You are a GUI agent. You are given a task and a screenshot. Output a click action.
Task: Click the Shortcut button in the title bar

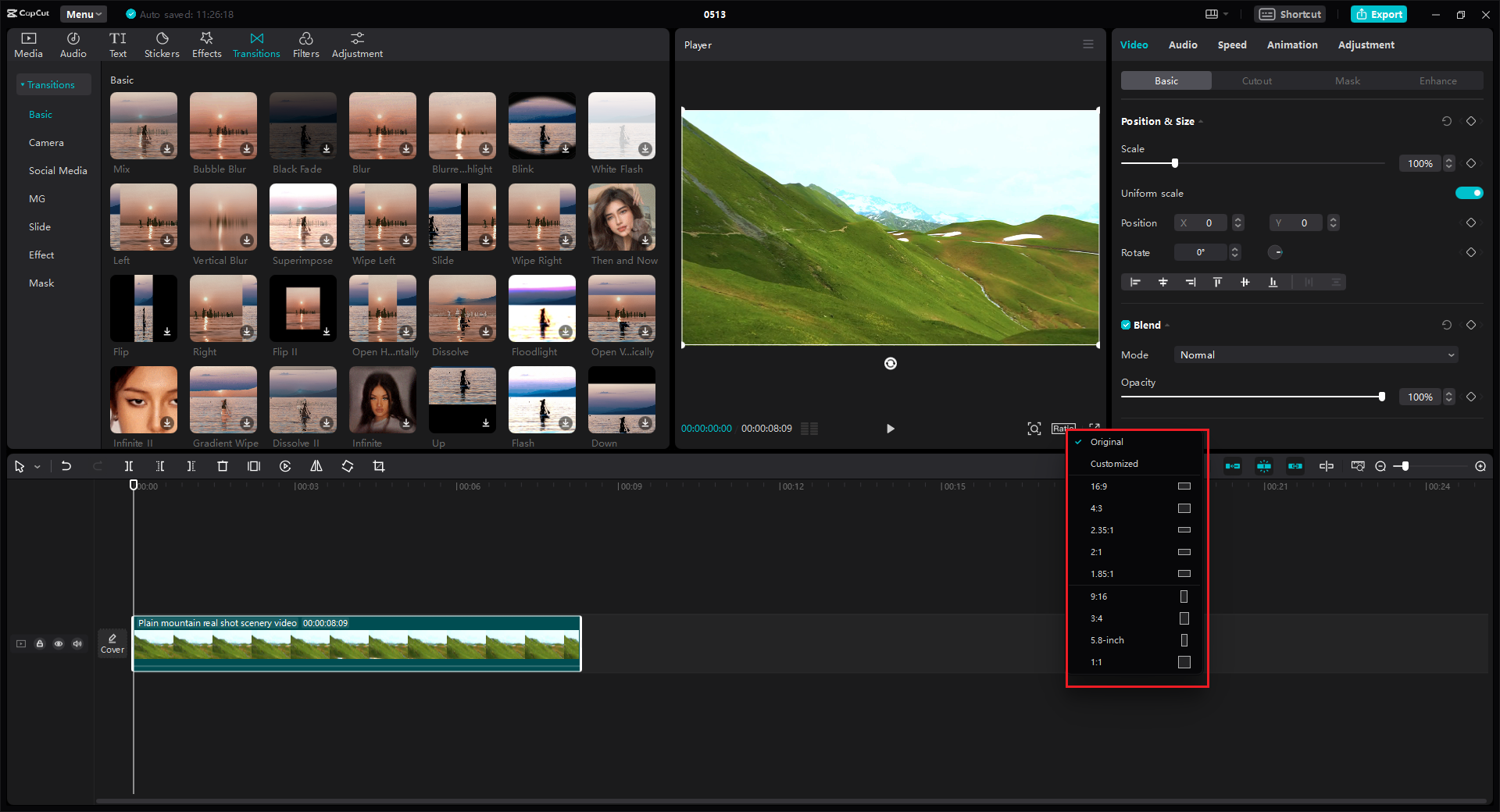click(1289, 14)
